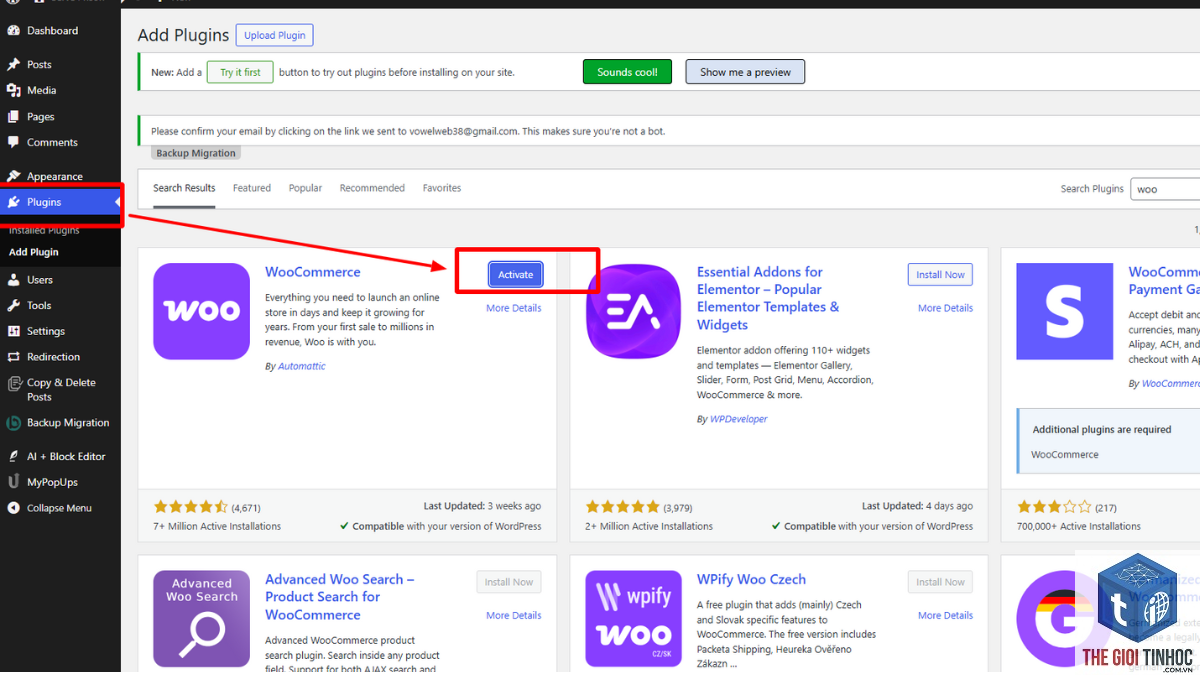Click the Pages icon in sidebar
The image size is (1200, 675).
point(13,117)
